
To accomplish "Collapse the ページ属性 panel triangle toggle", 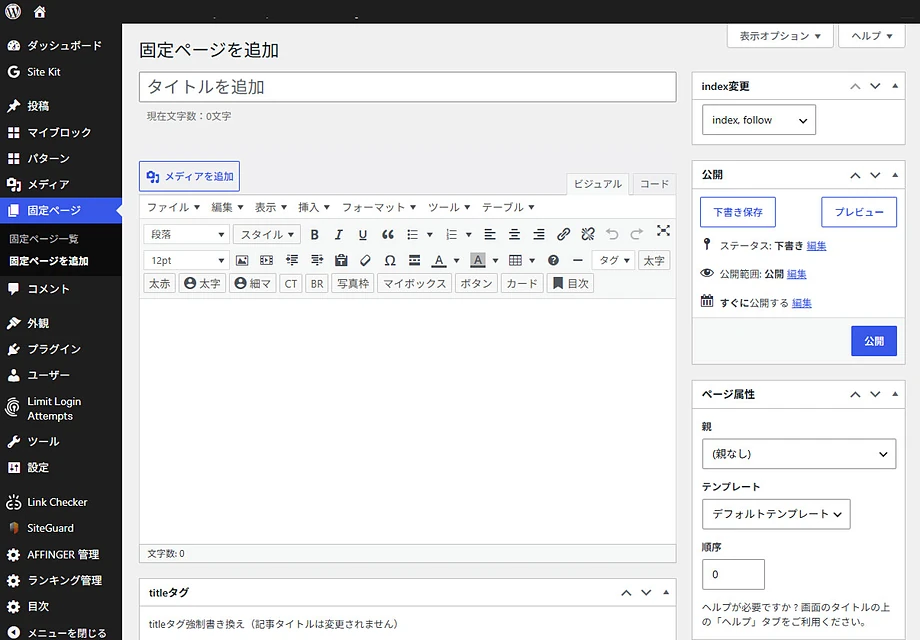I will (895, 394).
